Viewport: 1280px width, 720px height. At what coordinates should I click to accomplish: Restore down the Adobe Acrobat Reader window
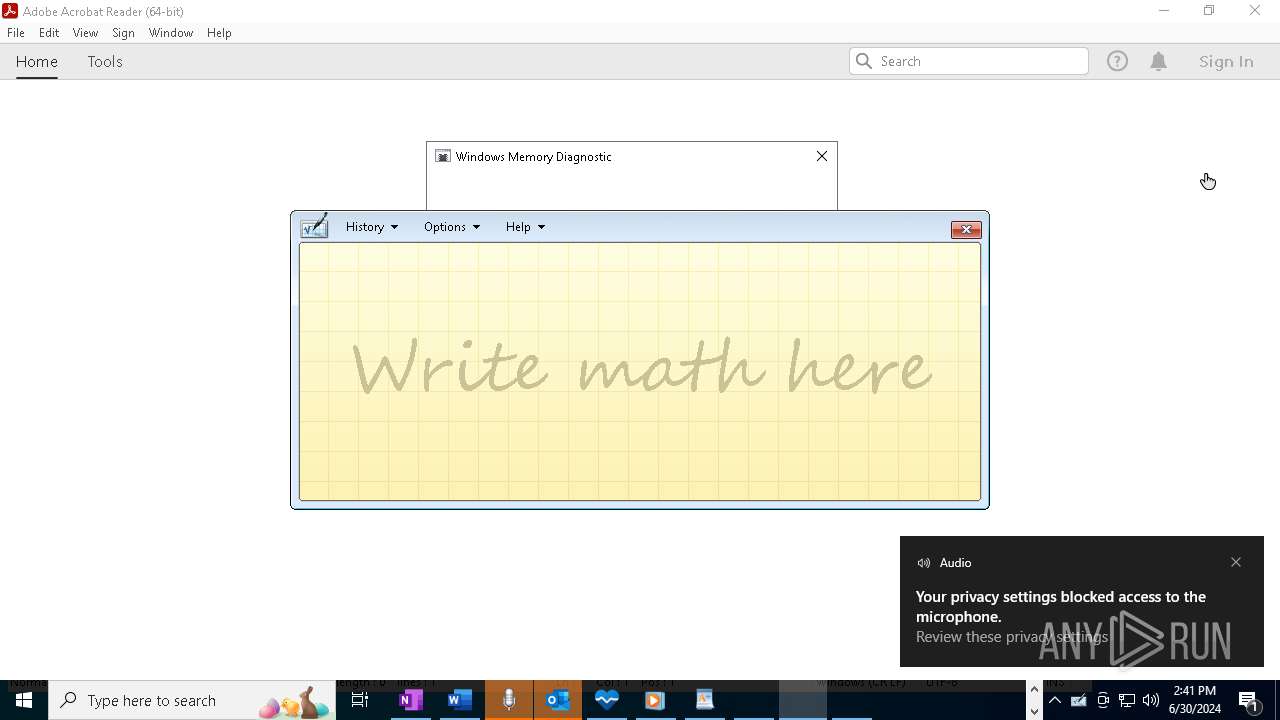pos(1209,11)
